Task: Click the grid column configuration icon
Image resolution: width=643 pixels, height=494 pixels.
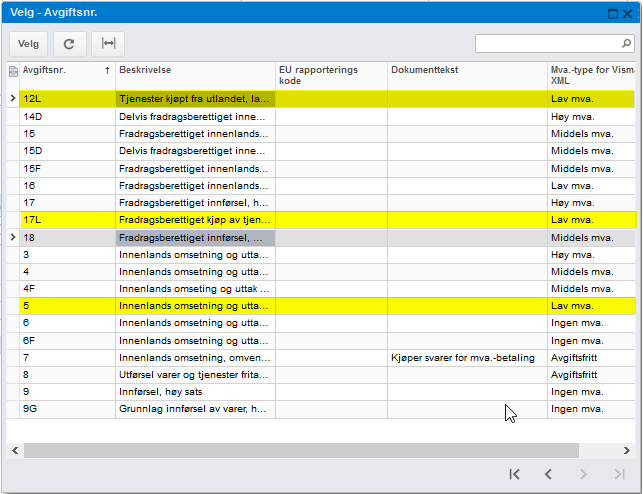Action: click(x=13, y=71)
